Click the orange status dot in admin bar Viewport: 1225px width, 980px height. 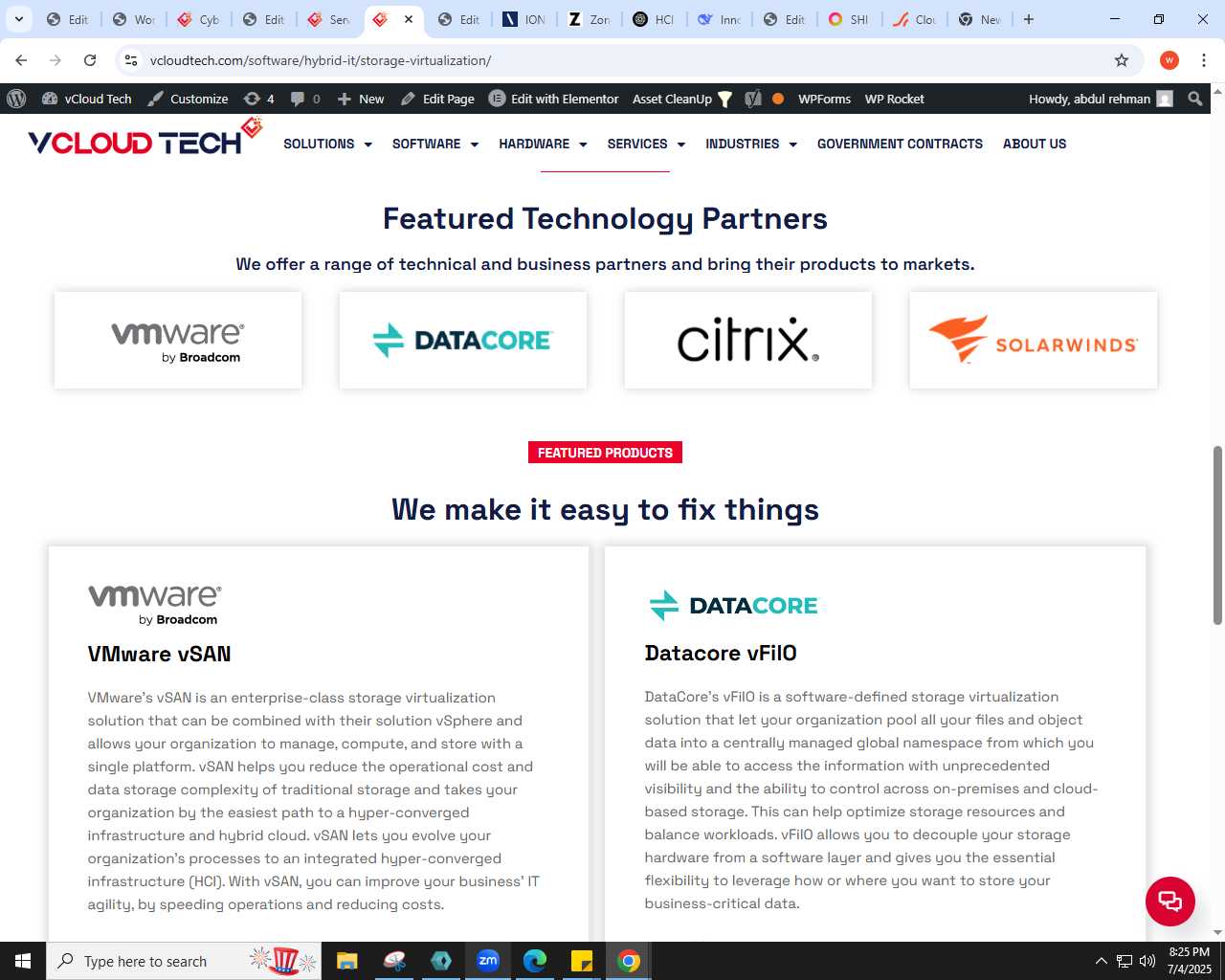click(778, 99)
